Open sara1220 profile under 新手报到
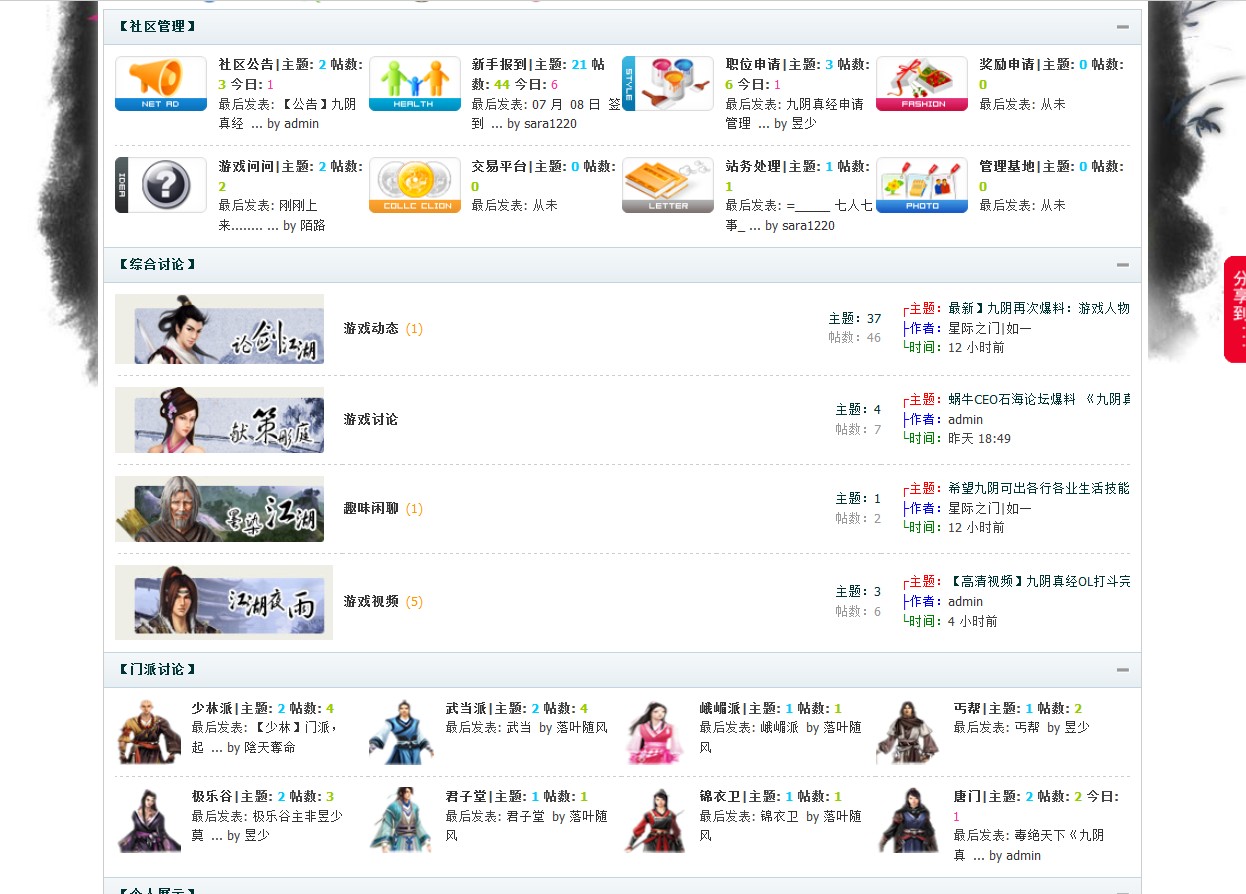The width and height of the screenshot is (1246, 894). click(x=550, y=124)
